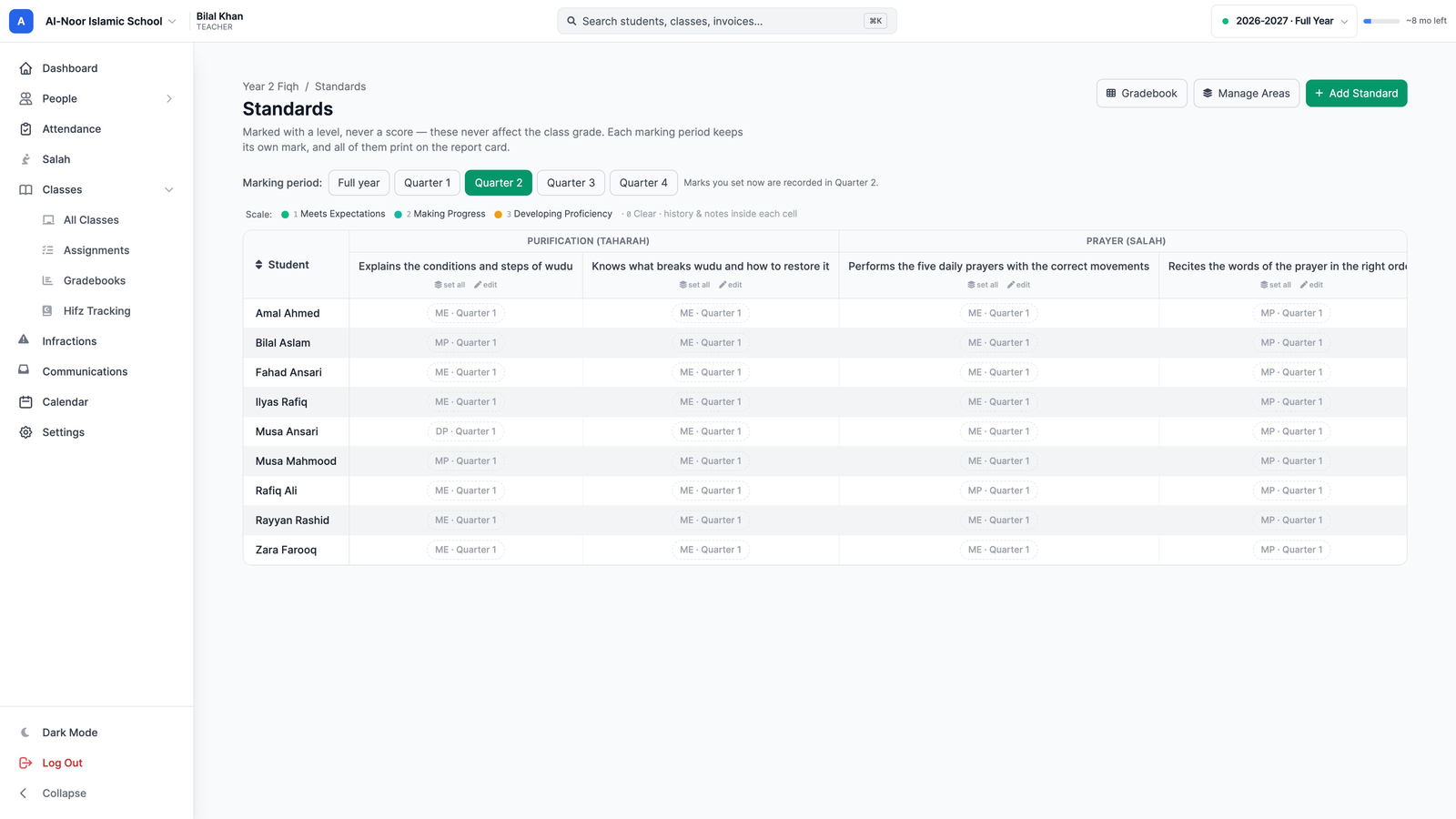The height and width of the screenshot is (819, 1456).
Task: Click the People icon in sidebar
Action: point(25,98)
